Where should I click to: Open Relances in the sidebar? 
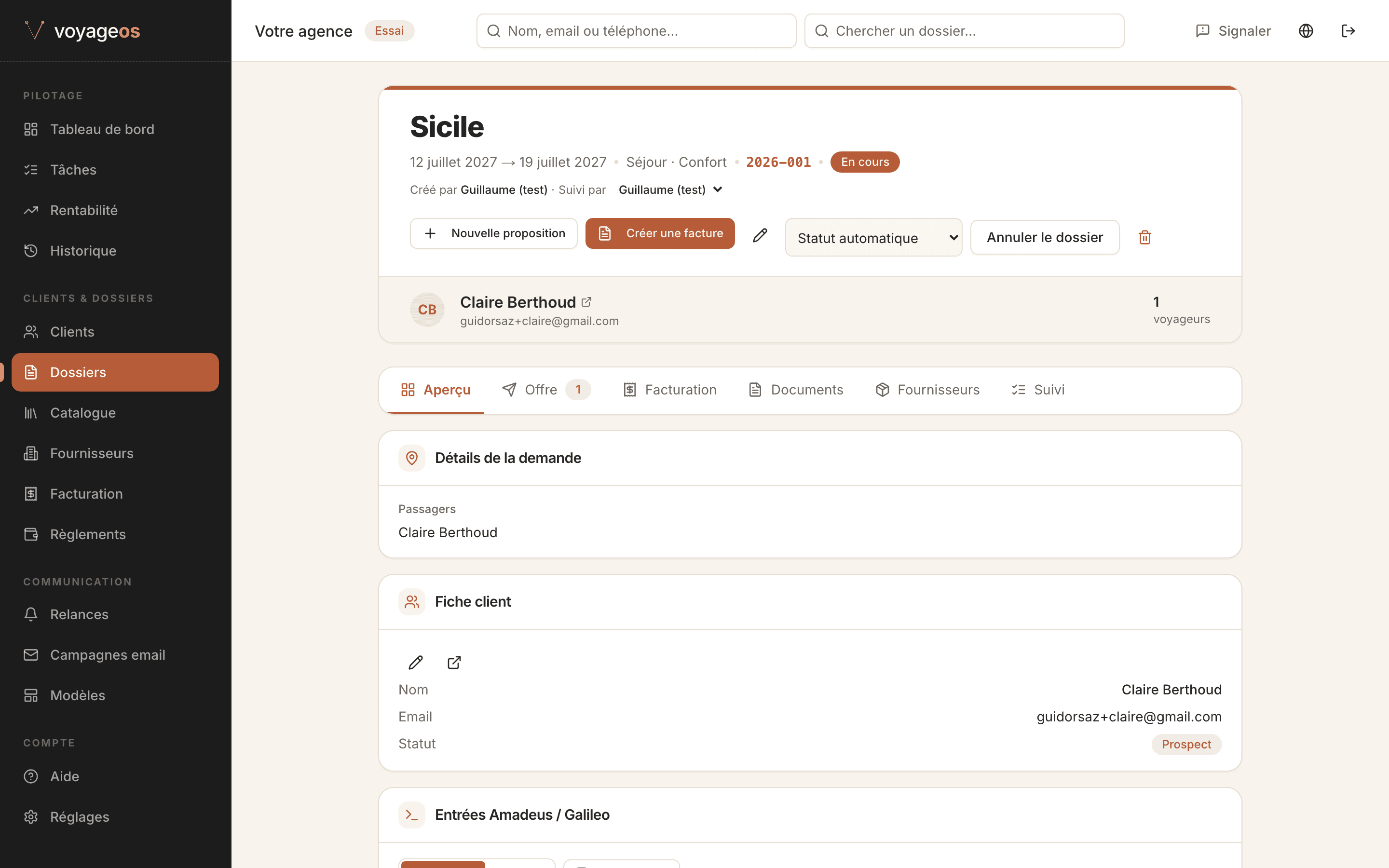[x=115, y=614]
